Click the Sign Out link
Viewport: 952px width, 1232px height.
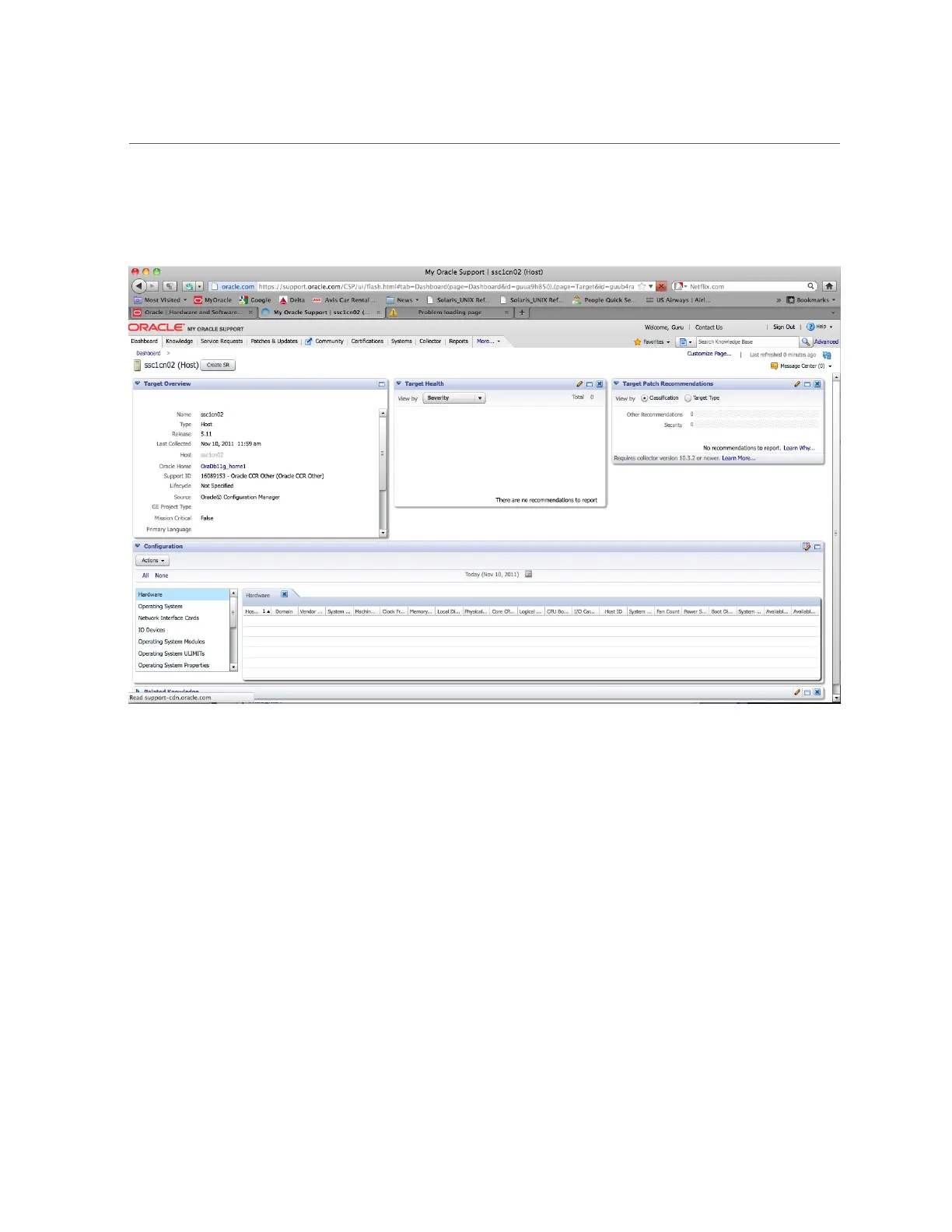pos(784,327)
